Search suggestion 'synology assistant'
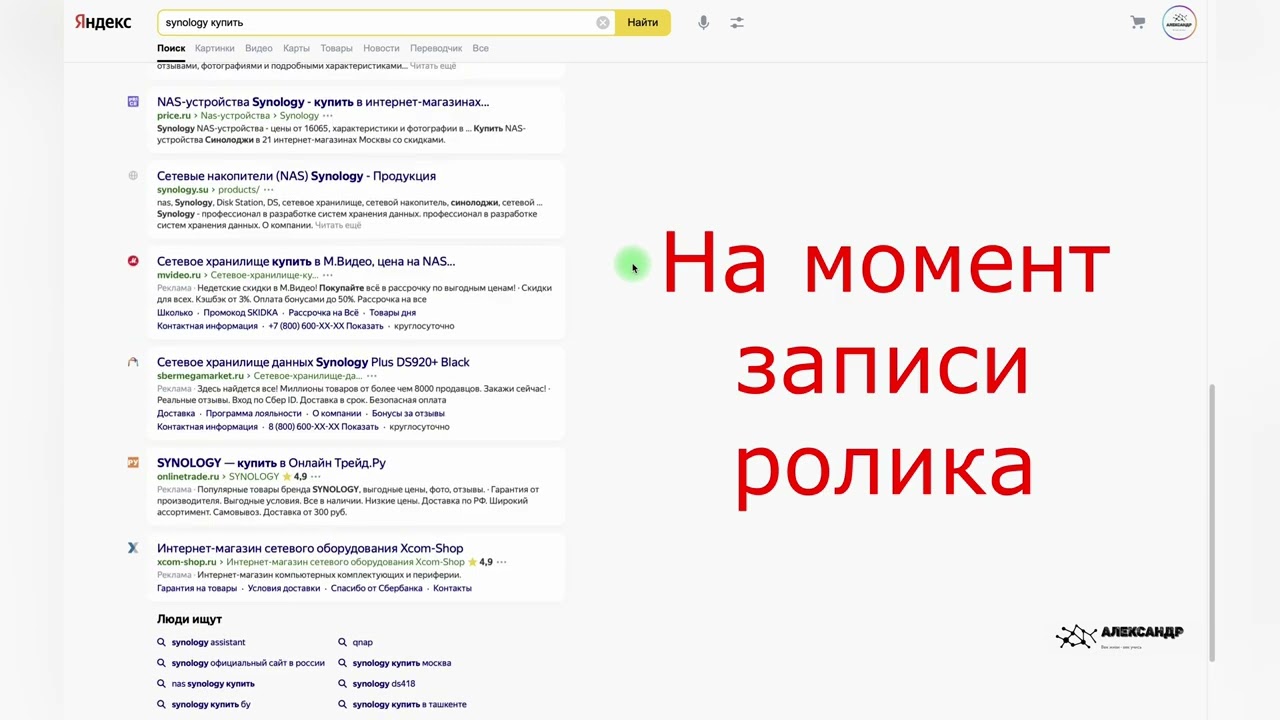 tap(208, 642)
